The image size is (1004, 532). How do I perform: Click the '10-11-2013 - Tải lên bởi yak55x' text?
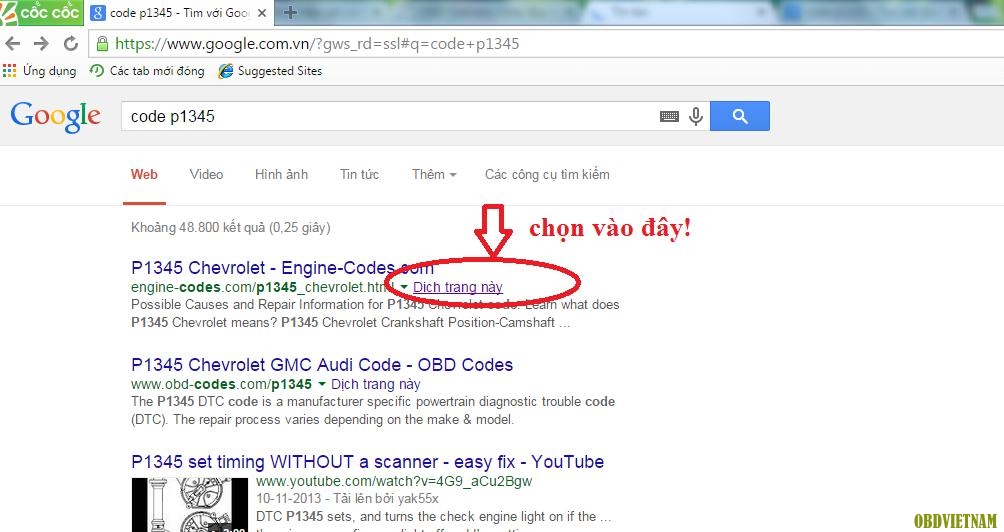coord(348,499)
